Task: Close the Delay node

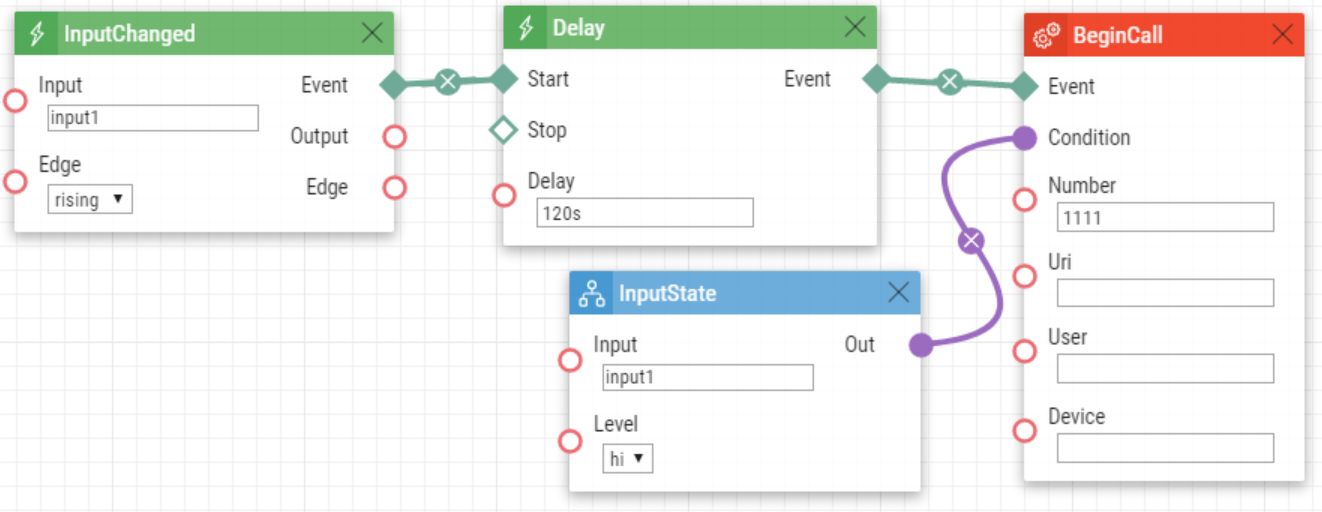Action: (x=855, y=28)
